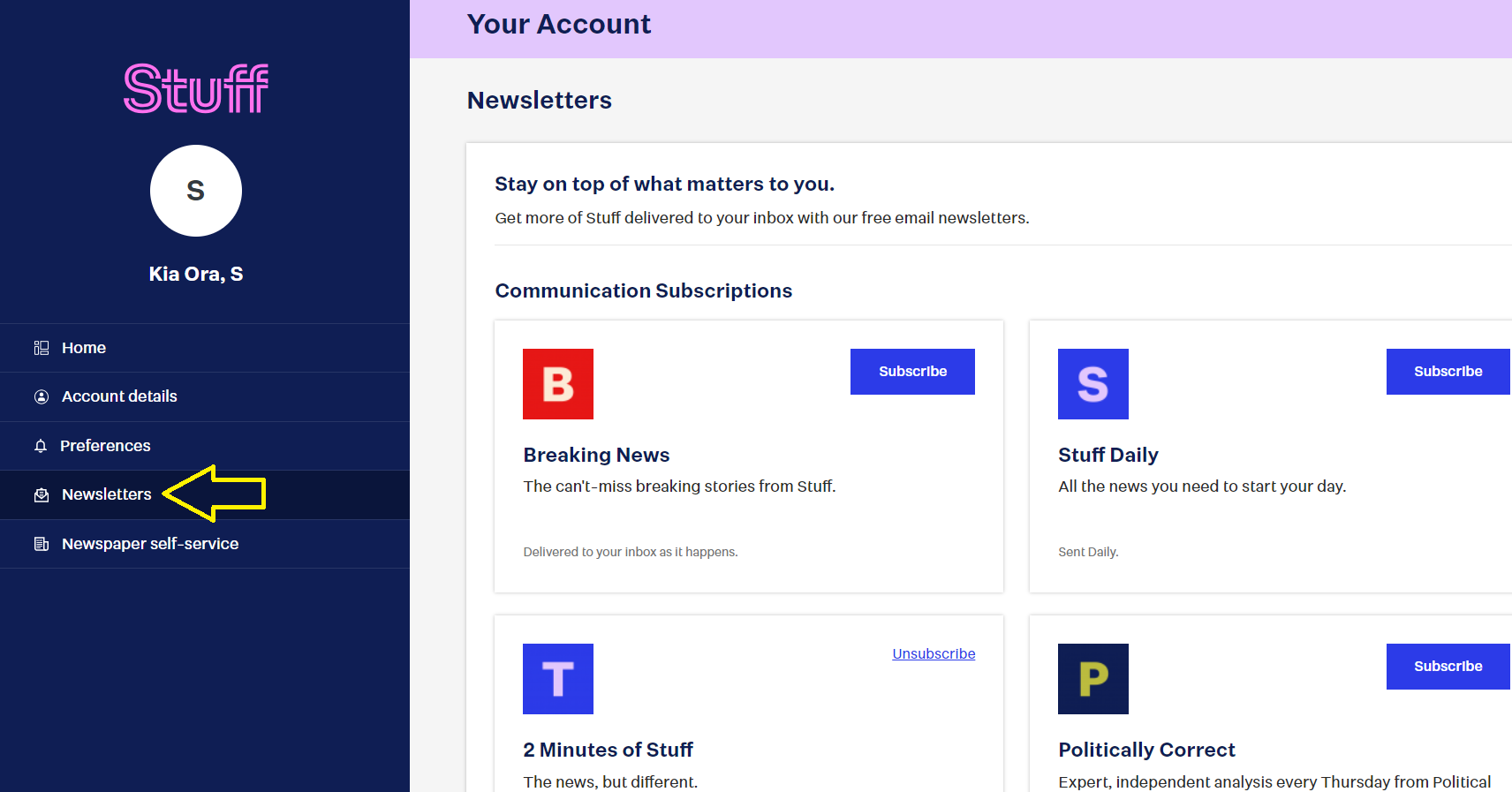Subscribe to Politically Correct newsletter
The width and height of the screenshot is (1512, 792).
point(1448,667)
